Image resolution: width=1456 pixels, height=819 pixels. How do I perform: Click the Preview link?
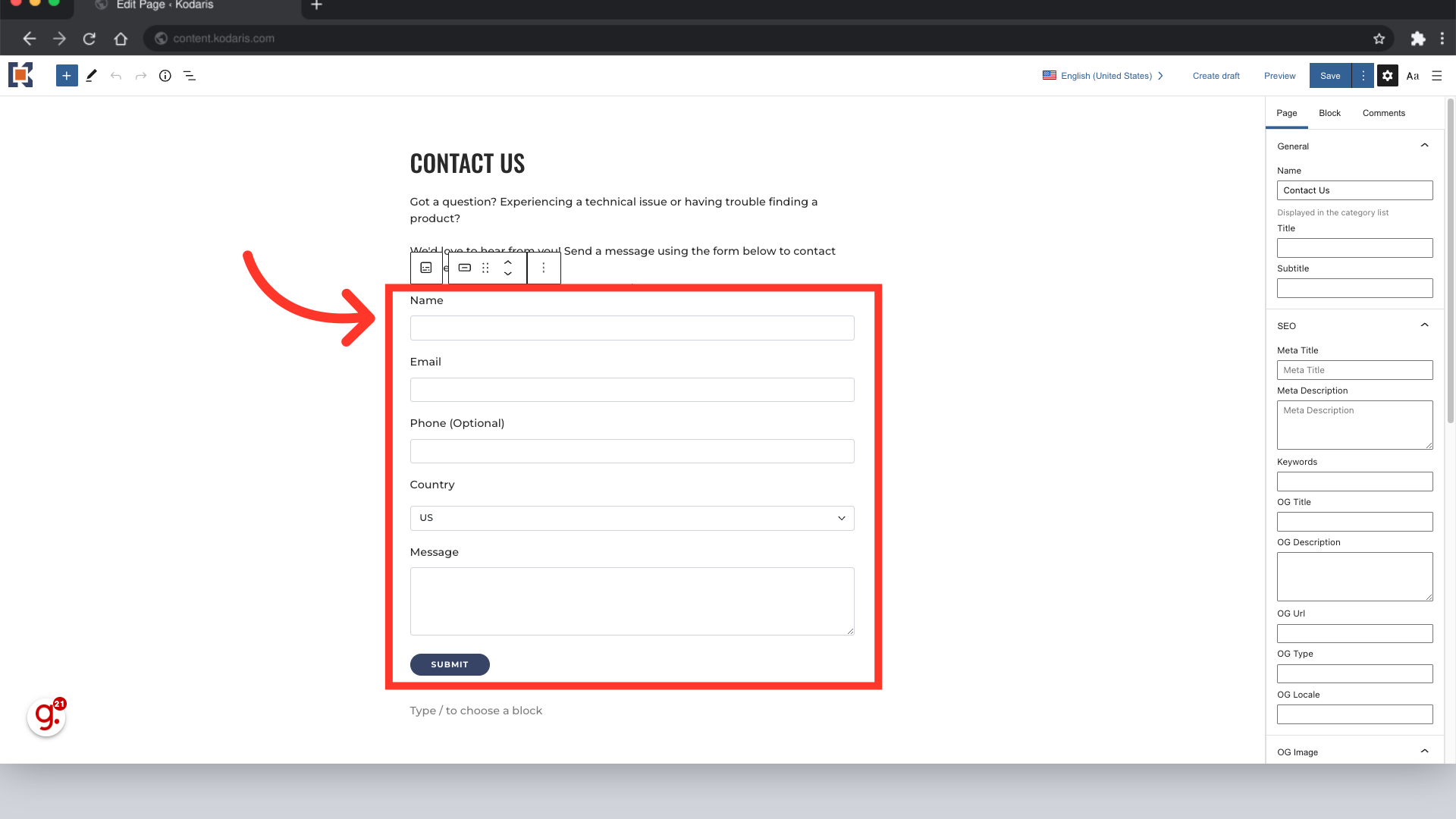(1279, 76)
